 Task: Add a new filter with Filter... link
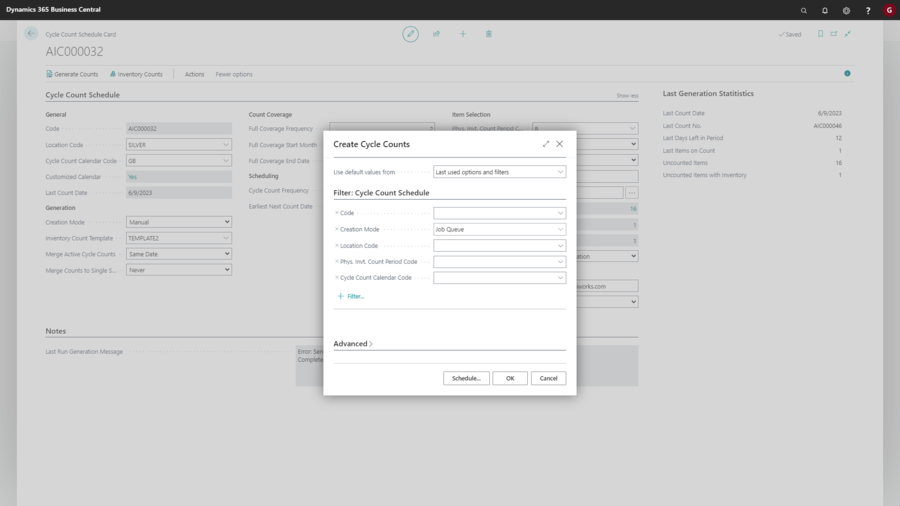click(x=351, y=296)
